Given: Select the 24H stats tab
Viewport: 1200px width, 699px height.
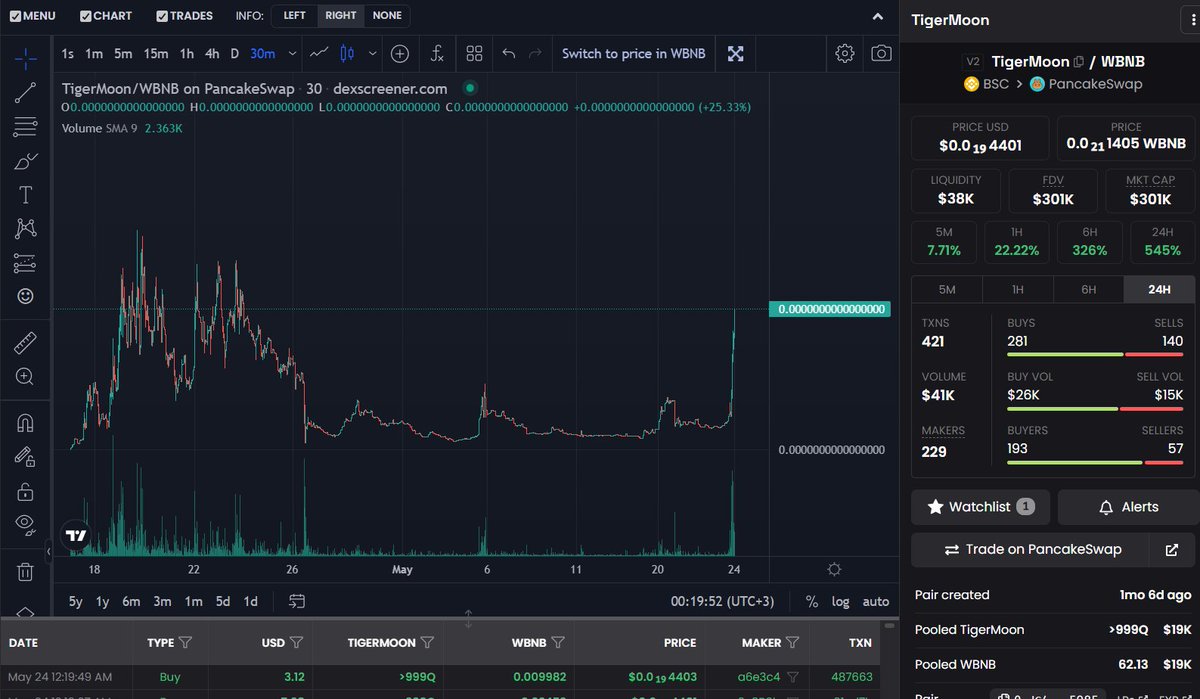Looking at the screenshot, I should 1159,289.
